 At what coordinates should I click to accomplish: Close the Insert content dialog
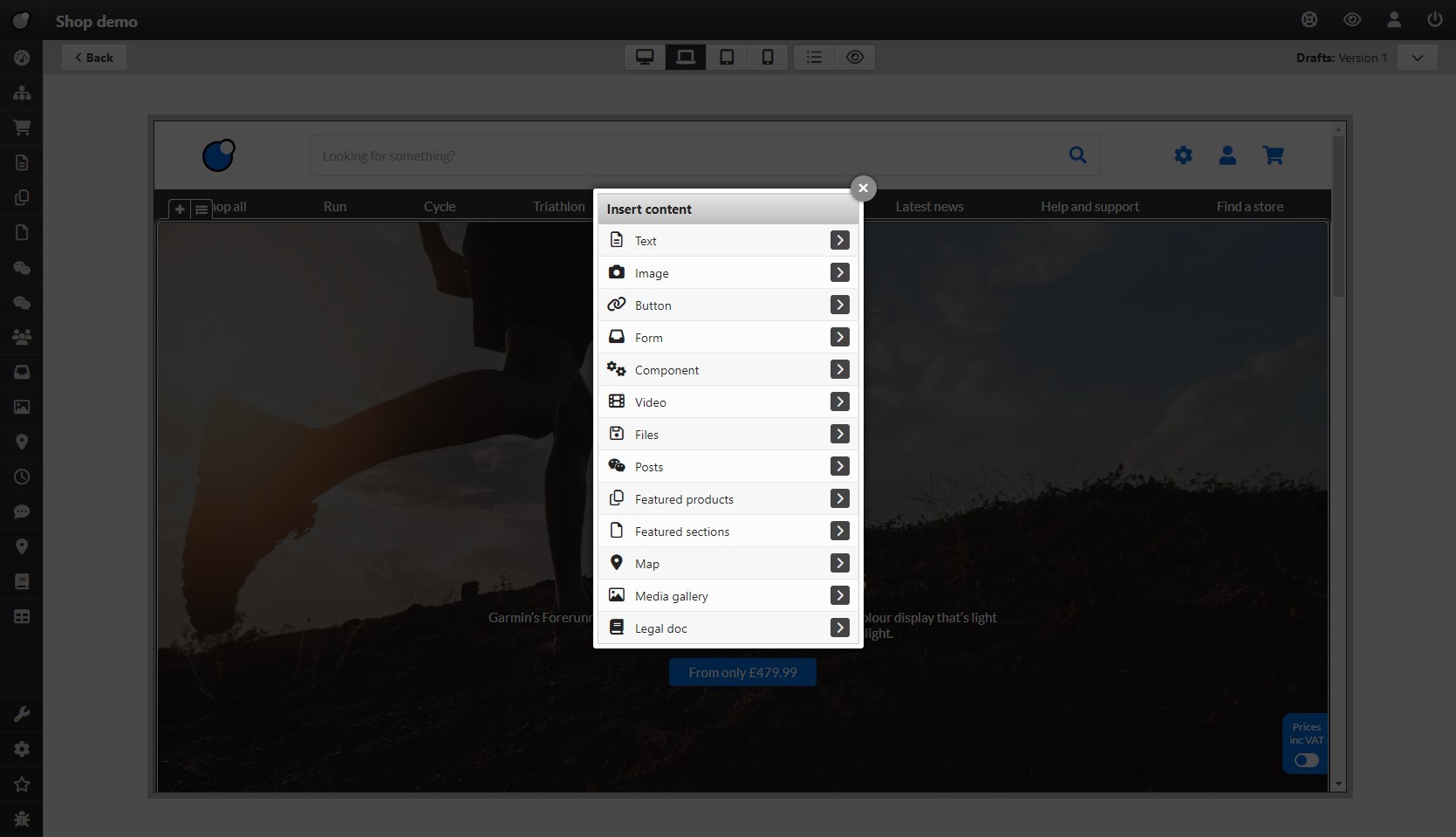(x=863, y=188)
